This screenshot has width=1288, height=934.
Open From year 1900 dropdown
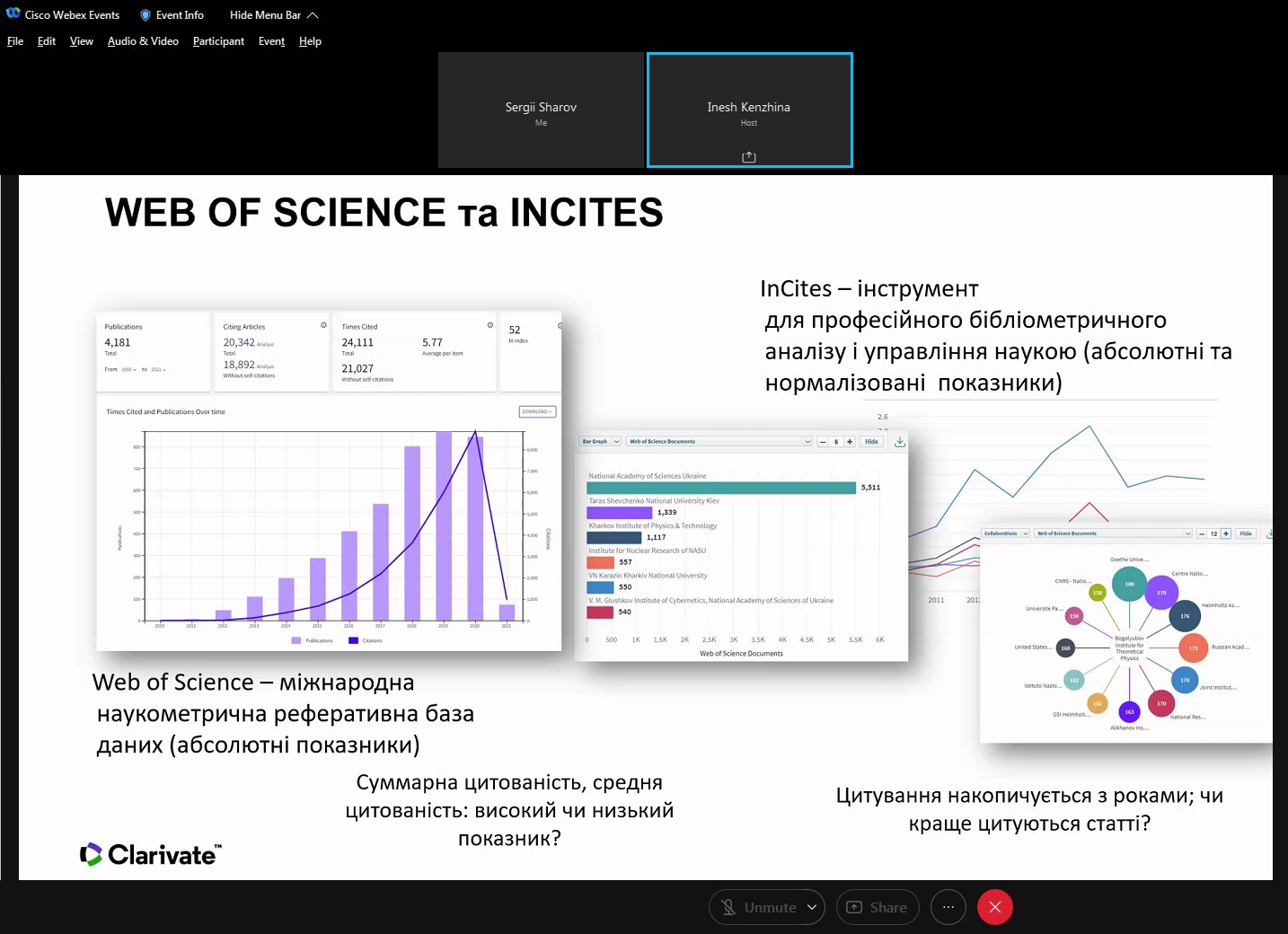[128, 369]
